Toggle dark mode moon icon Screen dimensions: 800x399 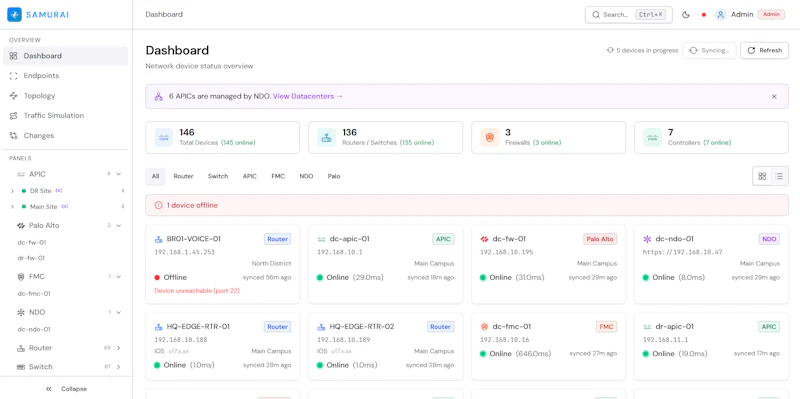point(686,15)
